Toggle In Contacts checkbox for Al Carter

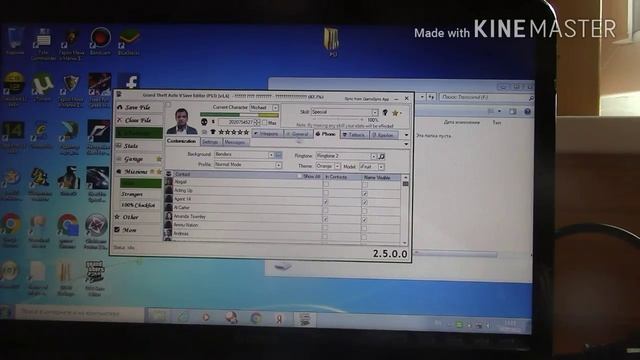325,210
